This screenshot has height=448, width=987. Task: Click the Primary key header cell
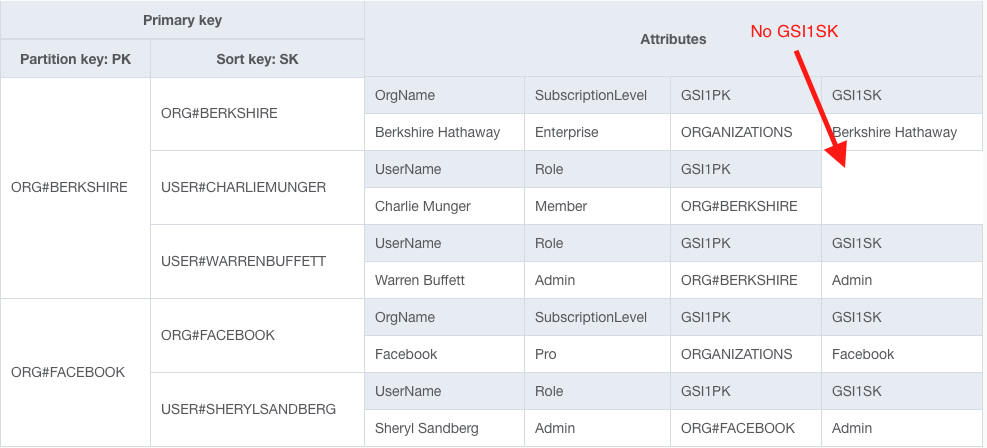coord(182,20)
